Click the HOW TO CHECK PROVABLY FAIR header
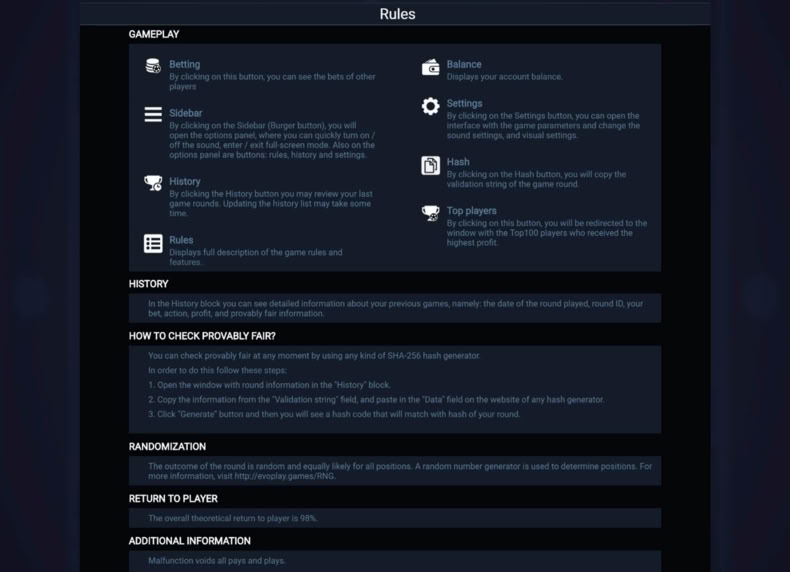 tap(202, 336)
